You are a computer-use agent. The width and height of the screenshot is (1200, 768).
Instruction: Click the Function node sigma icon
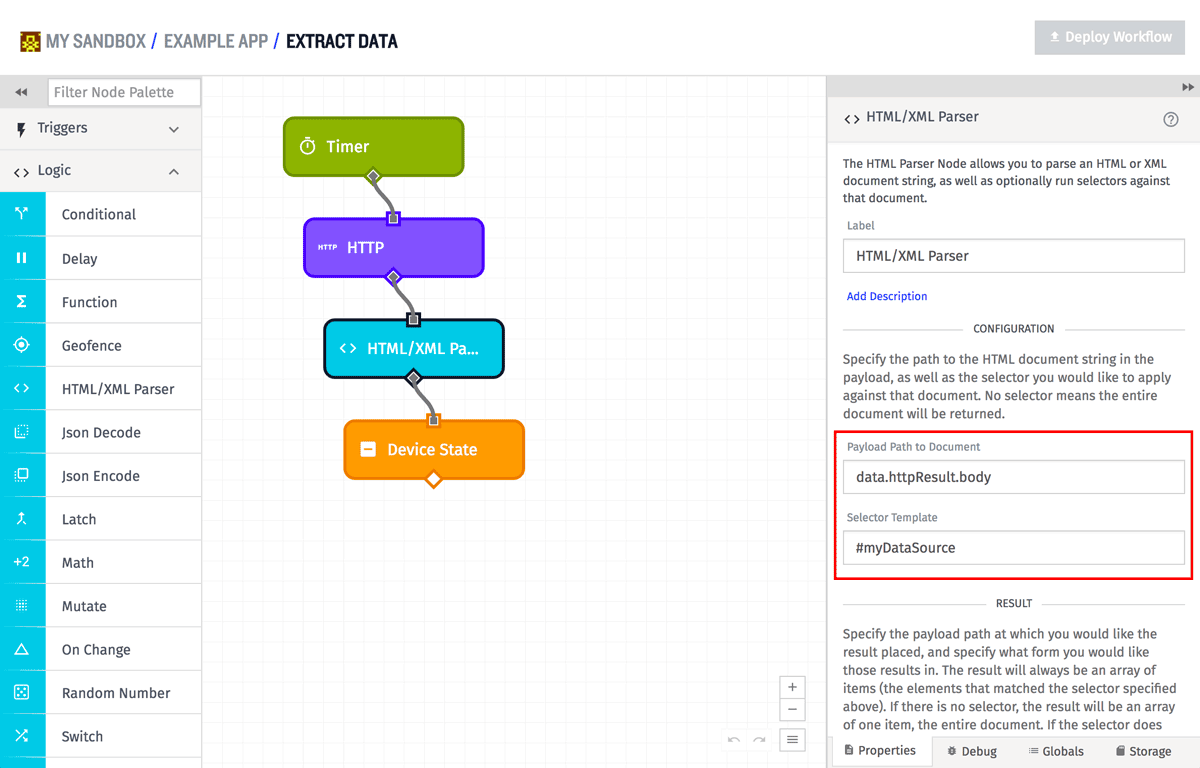click(22, 301)
